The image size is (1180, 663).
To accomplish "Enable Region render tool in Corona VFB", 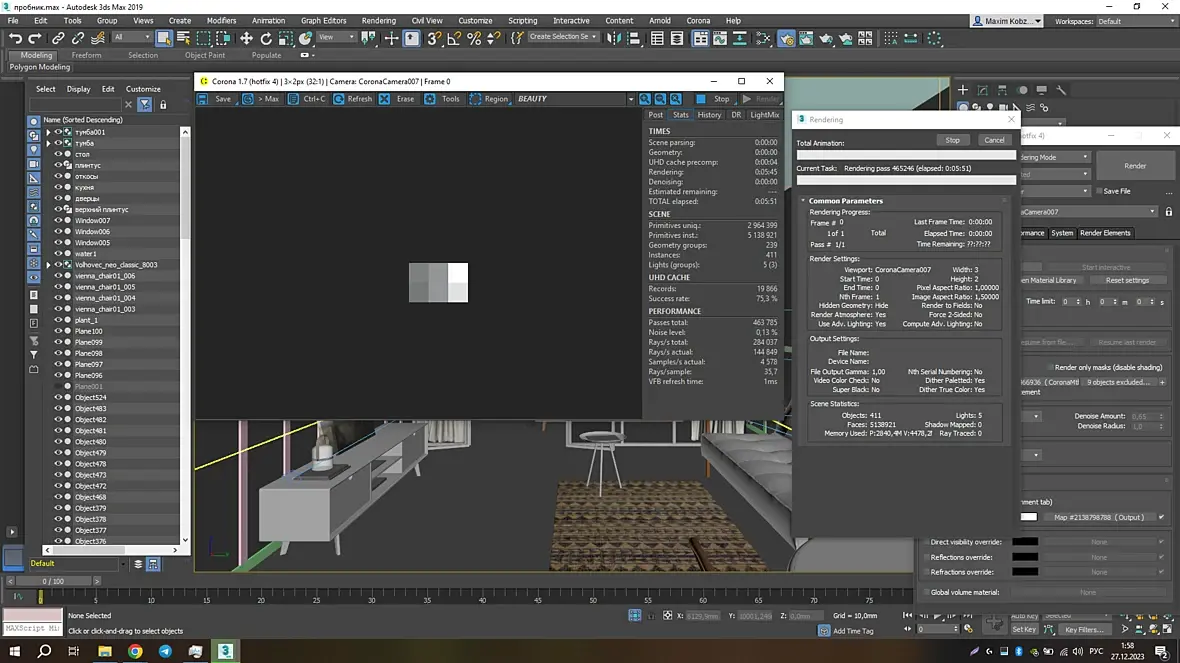I will (x=489, y=99).
